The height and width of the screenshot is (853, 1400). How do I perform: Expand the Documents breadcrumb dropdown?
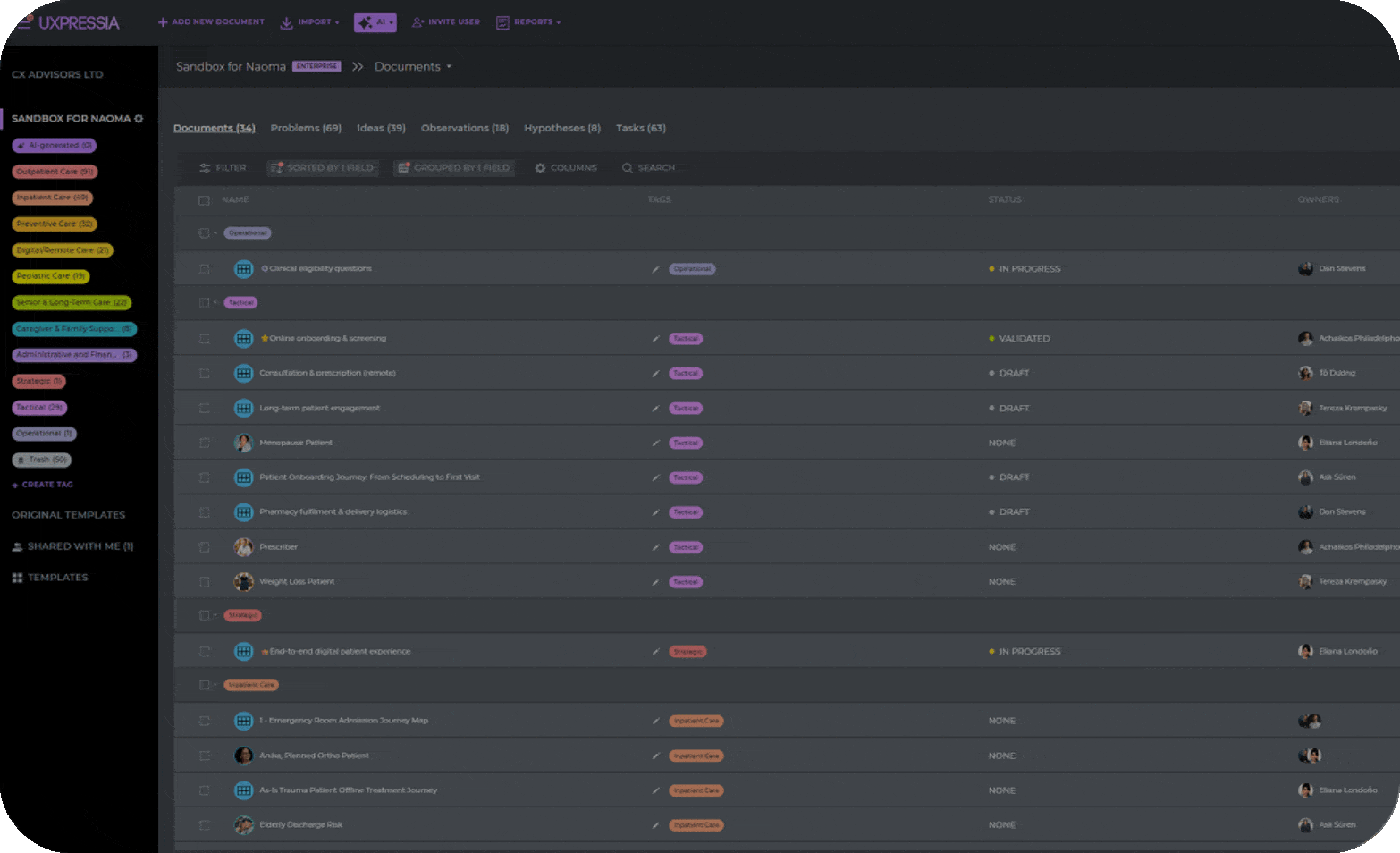click(x=450, y=66)
